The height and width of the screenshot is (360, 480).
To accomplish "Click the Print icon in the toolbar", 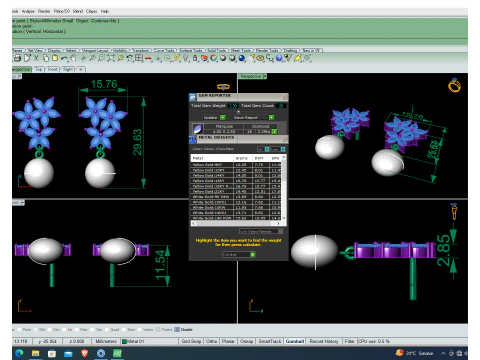I will click(17, 58).
